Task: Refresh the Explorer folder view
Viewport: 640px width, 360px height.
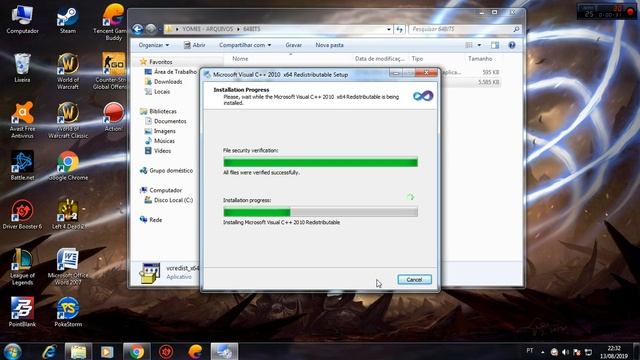Action: [x=399, y=29]
